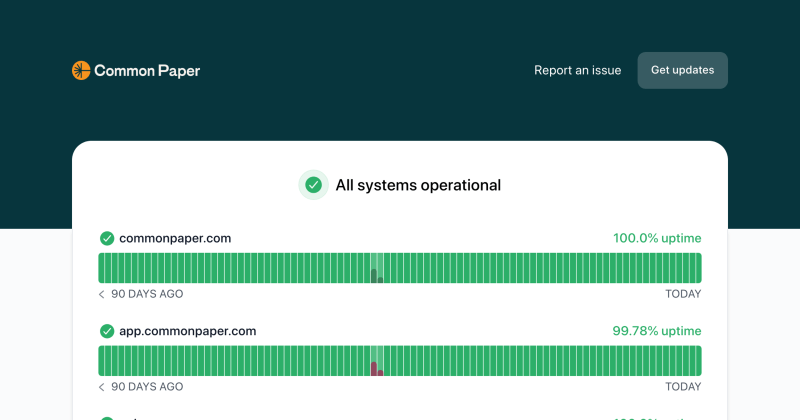Viewport: 800px width, 420px height.
Task: Click the TODAY label under app.commonpaper.com chart
Action: [x=683, y=387]
